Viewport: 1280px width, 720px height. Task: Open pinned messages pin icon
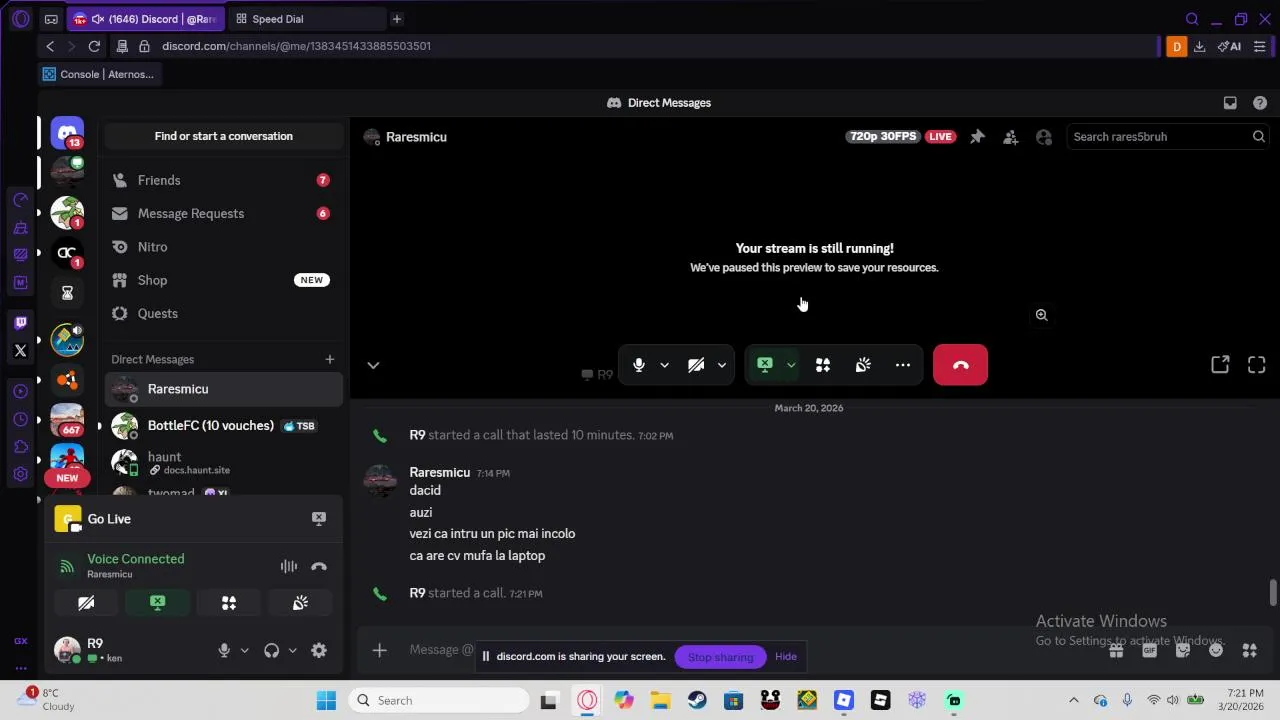click(x=977, y=137)
